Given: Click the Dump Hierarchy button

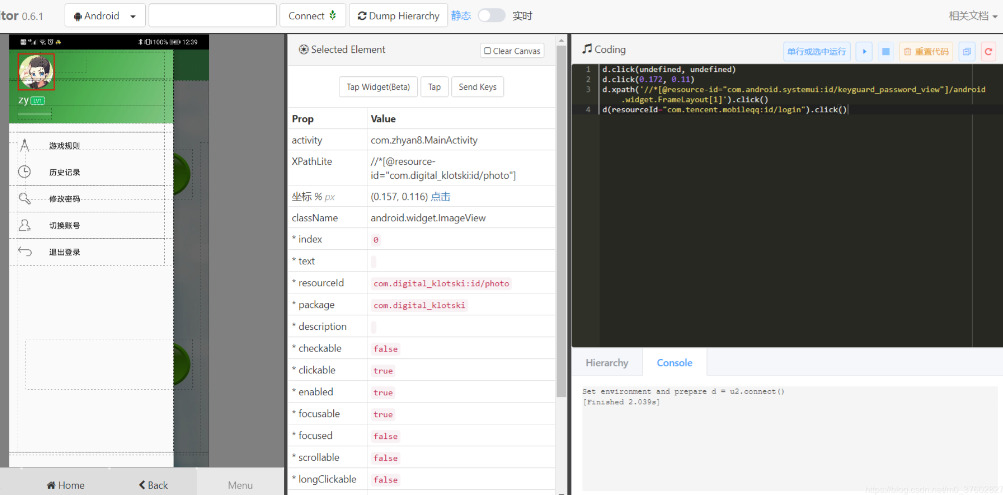Looking at the screenshot, I should pos(398,16).
